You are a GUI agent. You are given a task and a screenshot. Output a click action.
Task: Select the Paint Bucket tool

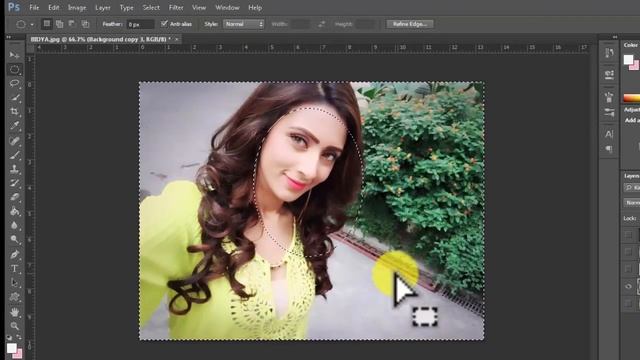pos(15,211)
